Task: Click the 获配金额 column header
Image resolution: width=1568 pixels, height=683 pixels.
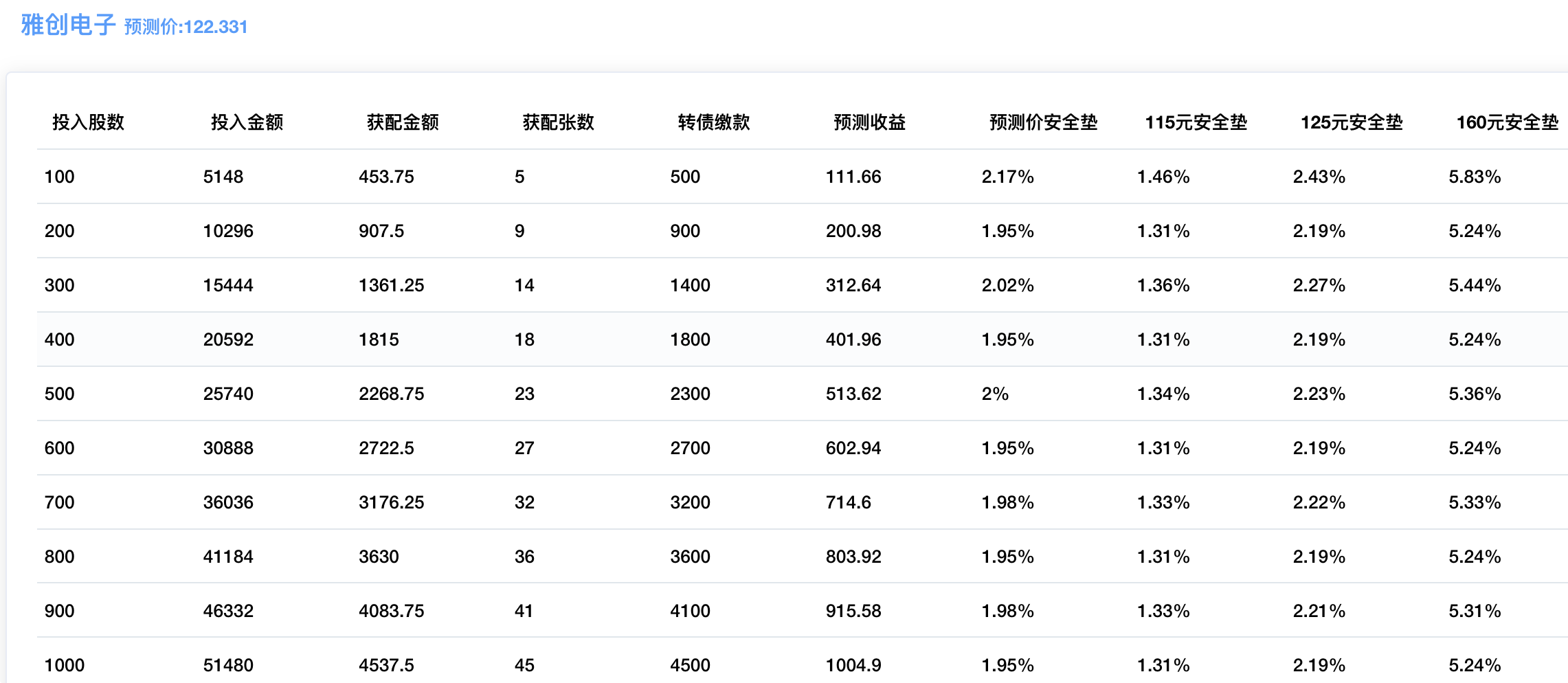Action: (x=403, y=122)
